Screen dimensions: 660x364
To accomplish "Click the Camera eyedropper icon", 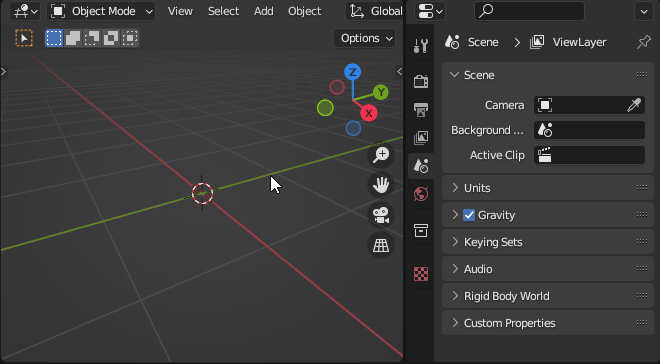I will (634, 105).
